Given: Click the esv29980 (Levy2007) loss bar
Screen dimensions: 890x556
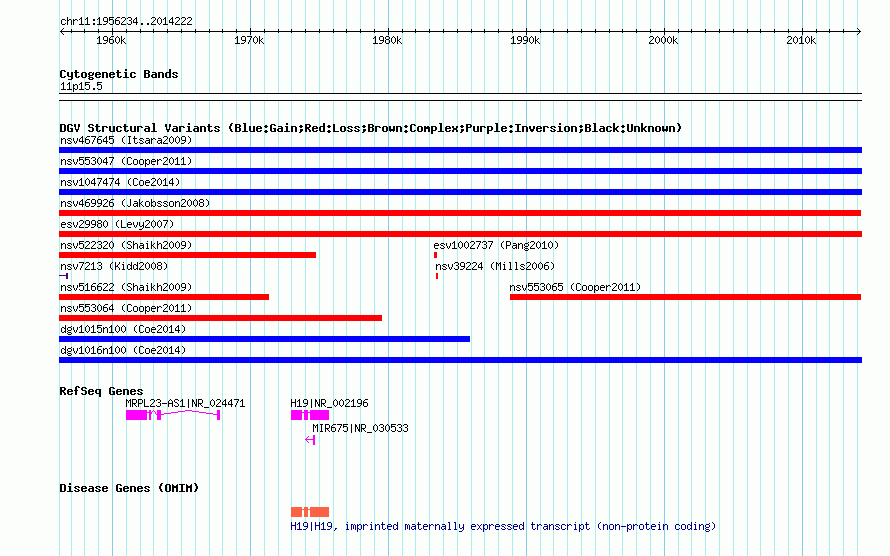Looking at the screenshot, I should point(460,234).
